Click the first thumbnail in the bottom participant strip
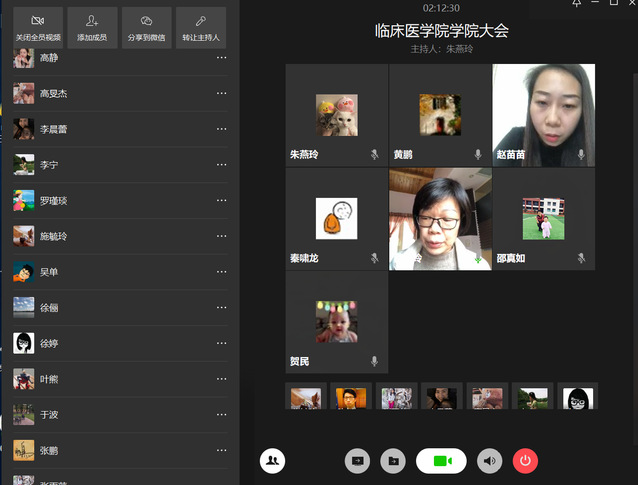This screenshot has height=485, width=638. point(305,398)
